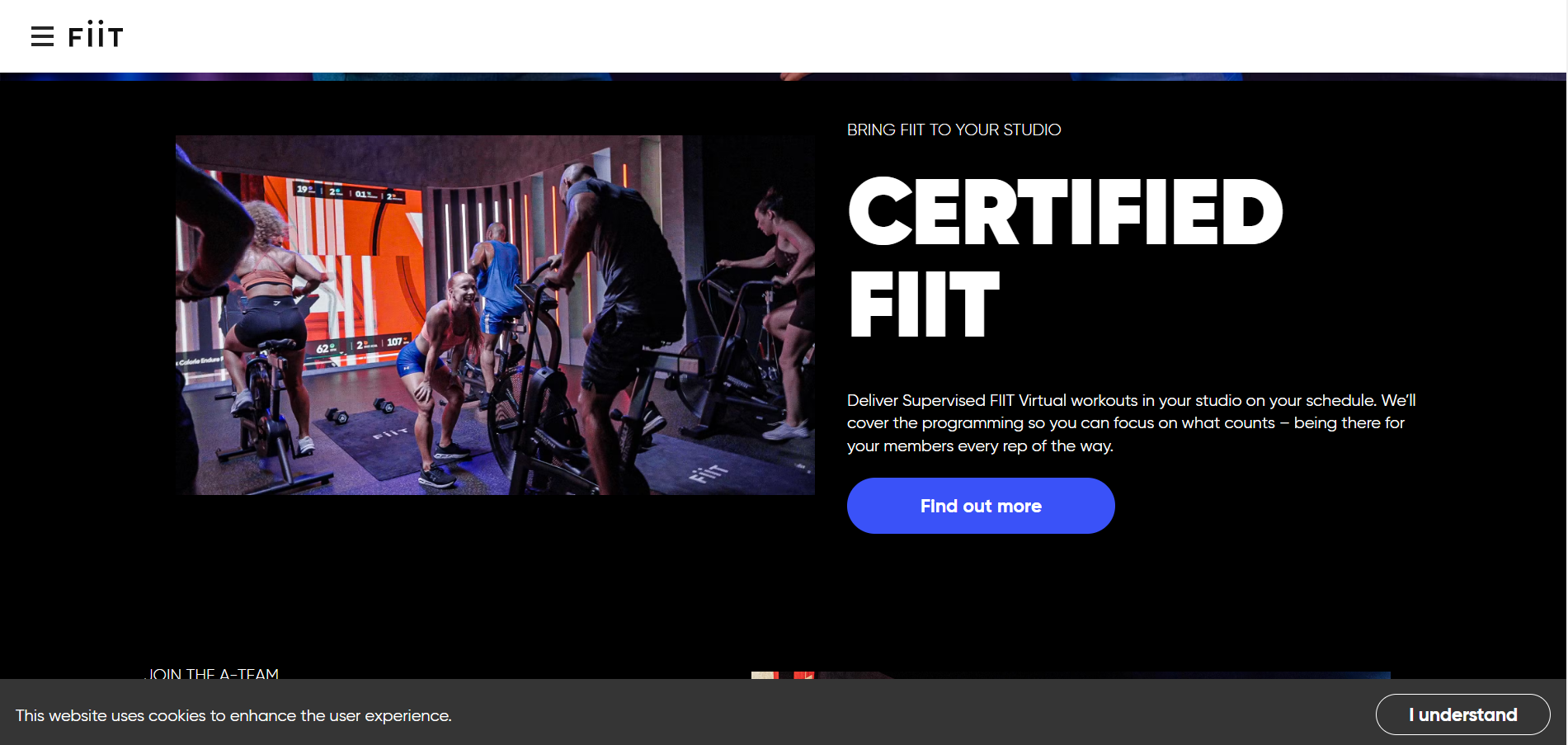Click the Supervised FIIT Virtual workouts paragraph
The image size is (1568, 745).
point(1131,422)
